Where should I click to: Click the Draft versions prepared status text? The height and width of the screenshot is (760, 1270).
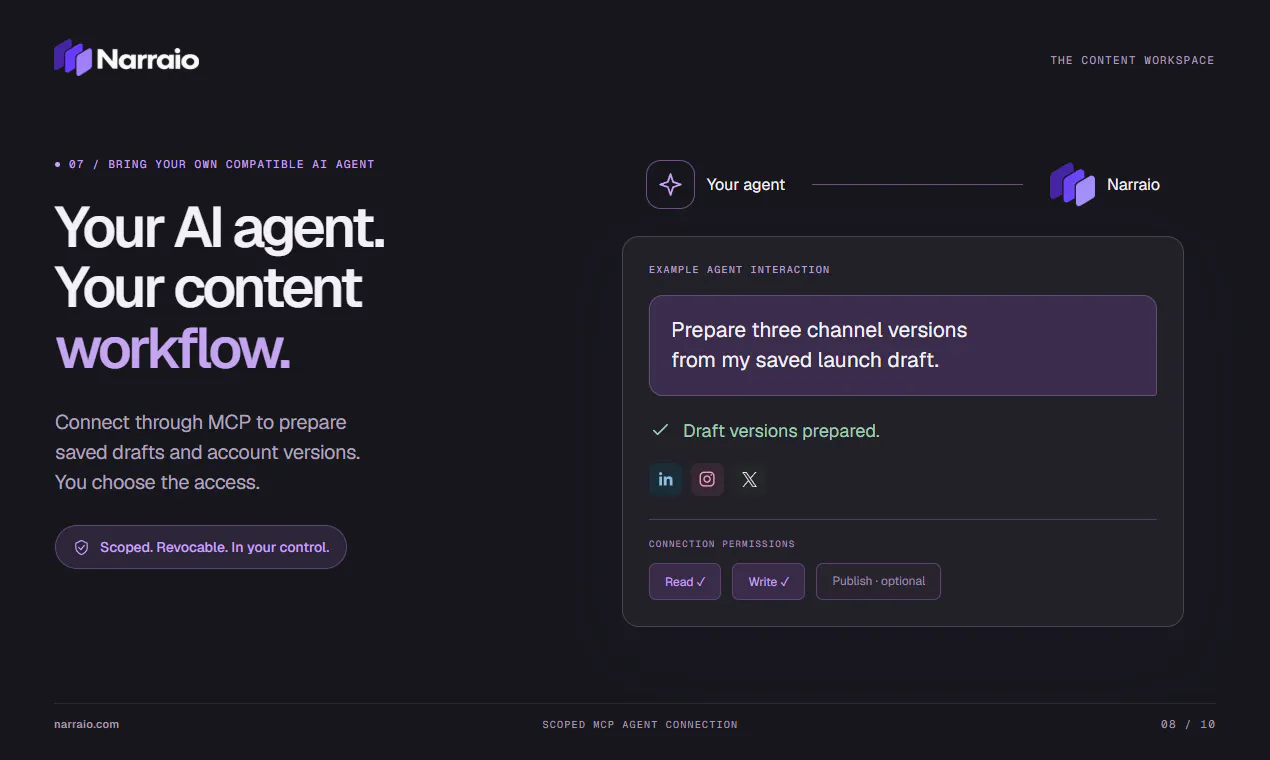(x=781, y=431)
